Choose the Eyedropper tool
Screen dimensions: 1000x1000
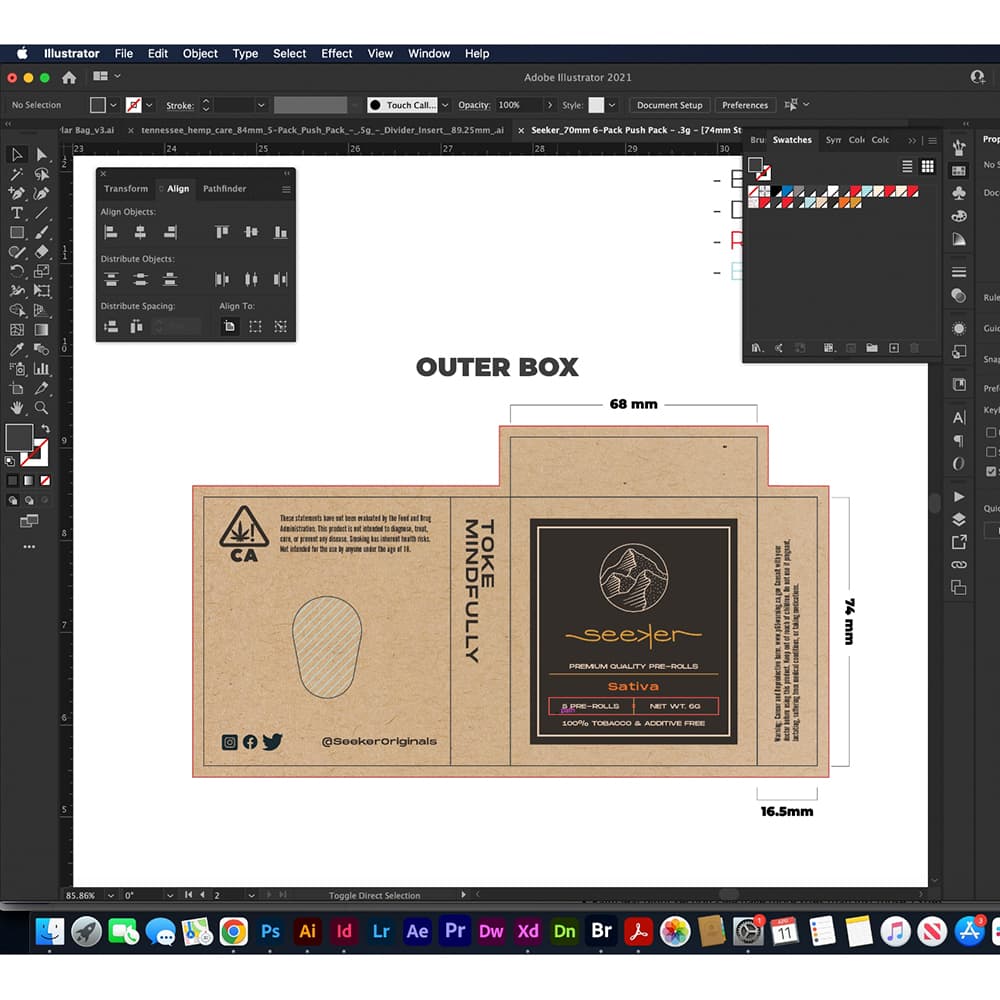17,350
